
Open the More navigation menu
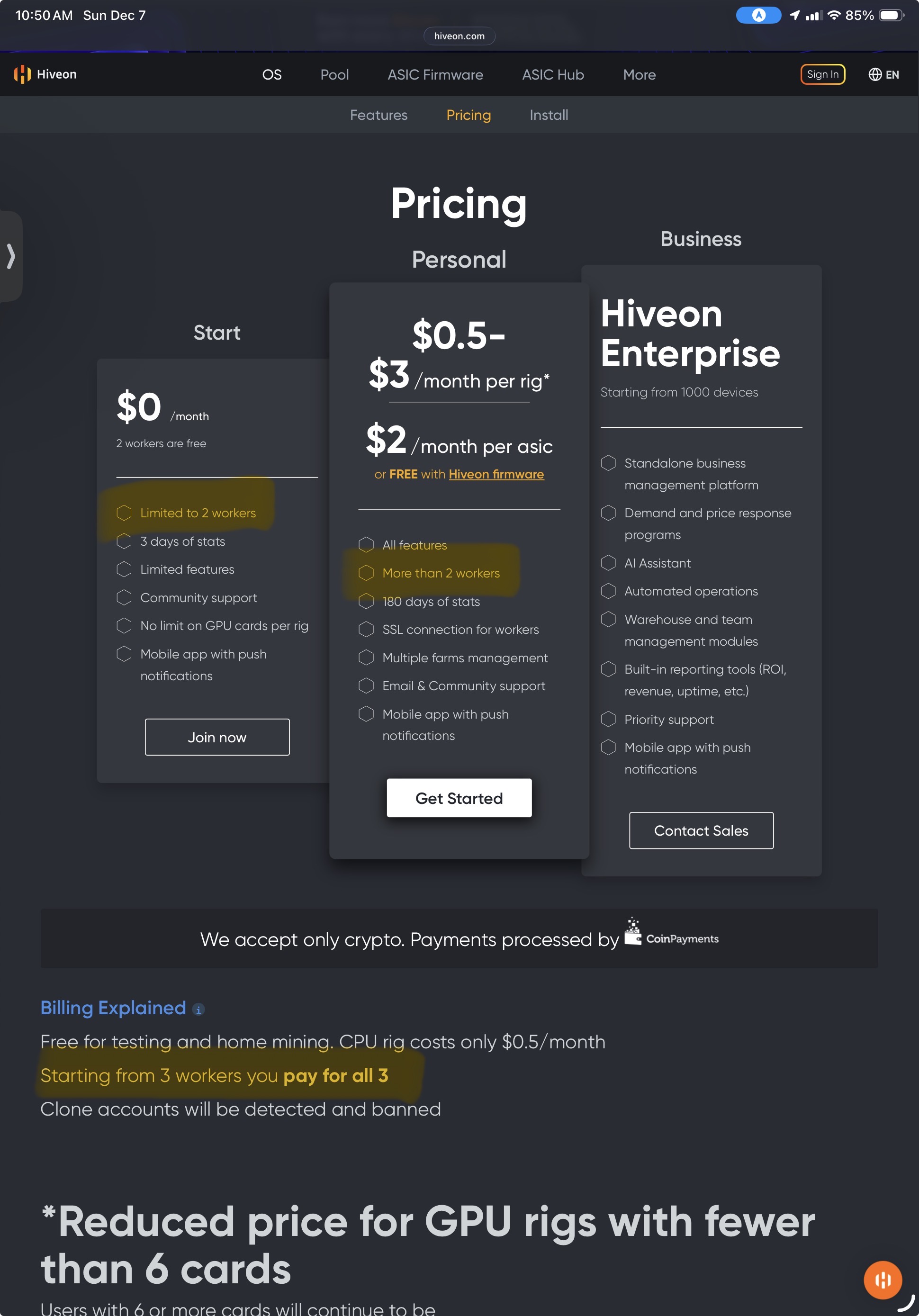639,75
